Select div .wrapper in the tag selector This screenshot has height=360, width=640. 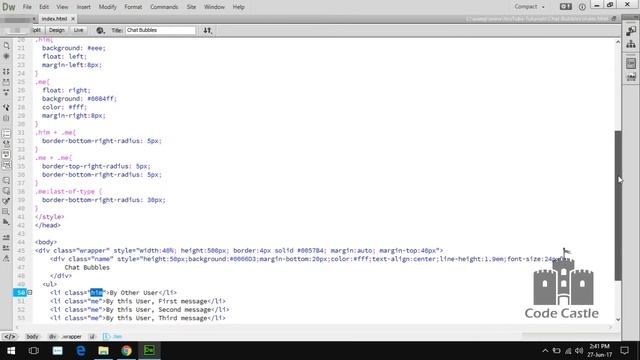[65, 337]
